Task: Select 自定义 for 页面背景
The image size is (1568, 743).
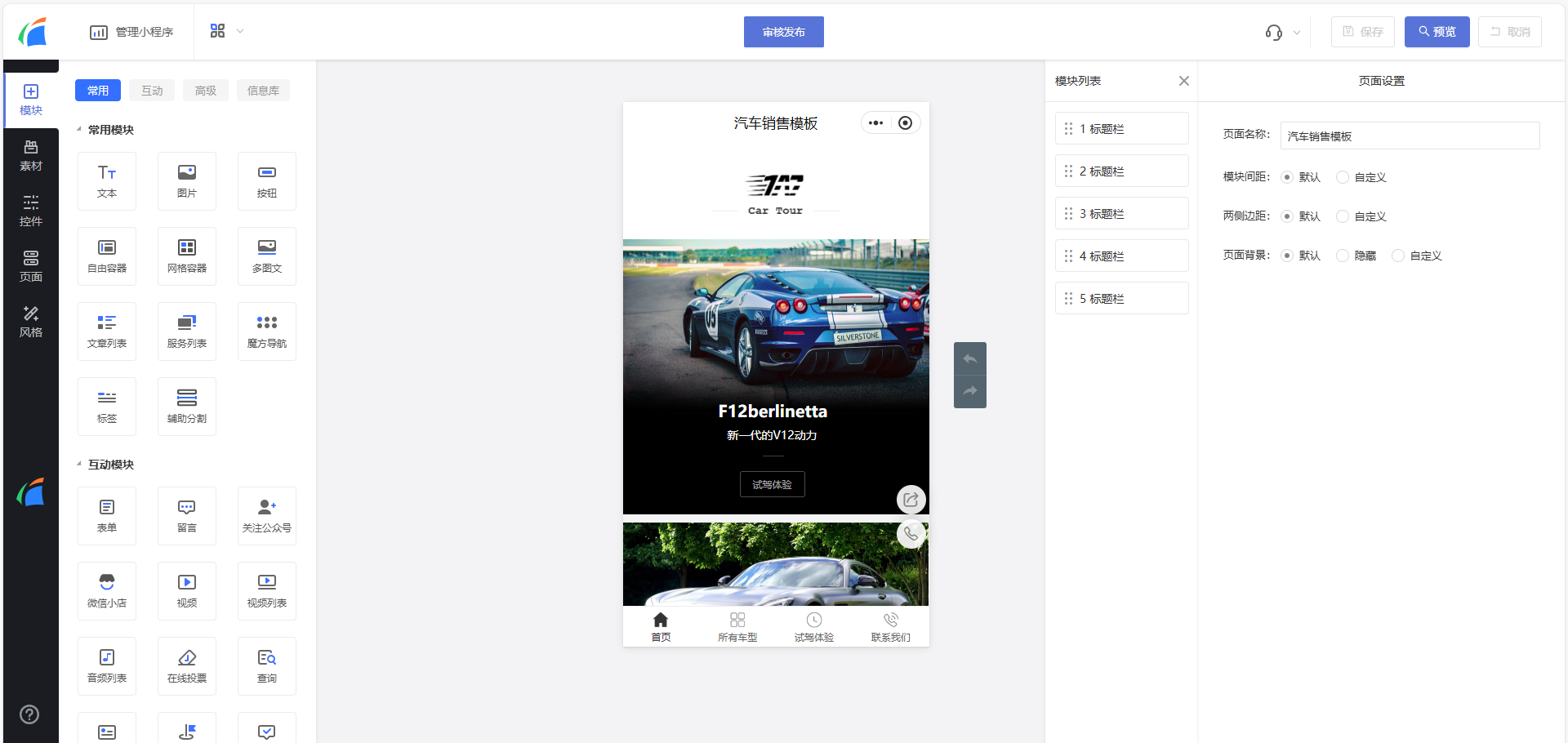Action: click(x=1398, y=256)
